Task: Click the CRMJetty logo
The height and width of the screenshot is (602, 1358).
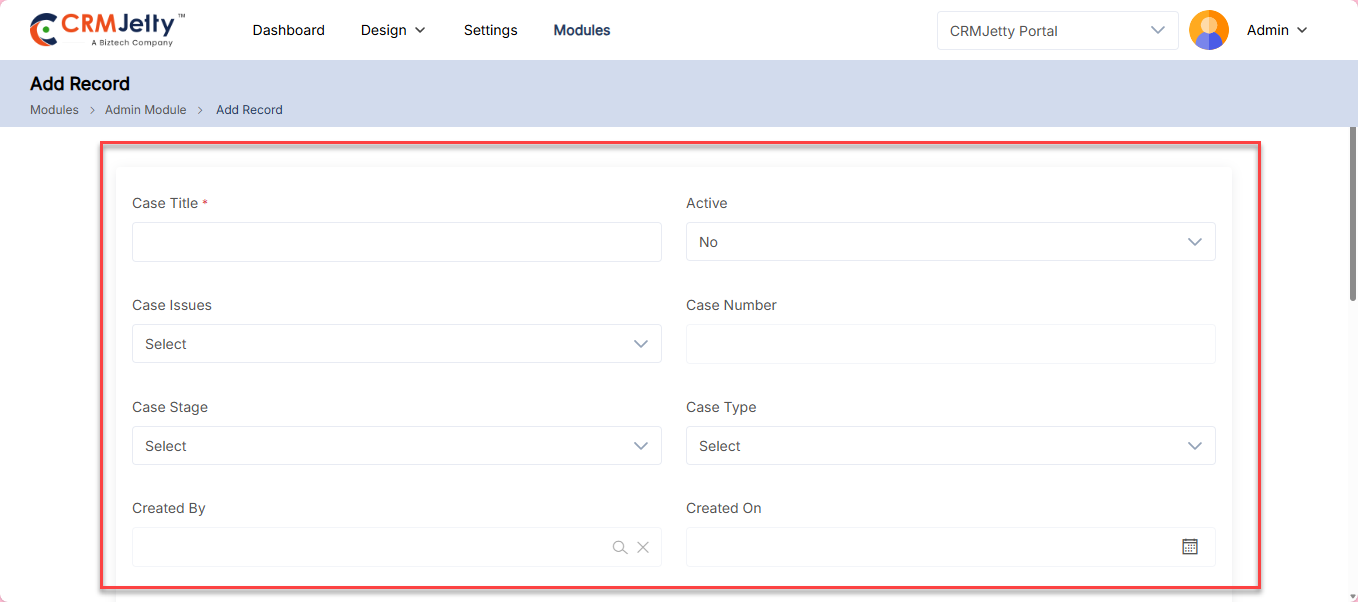Action: tap(107, 30)
